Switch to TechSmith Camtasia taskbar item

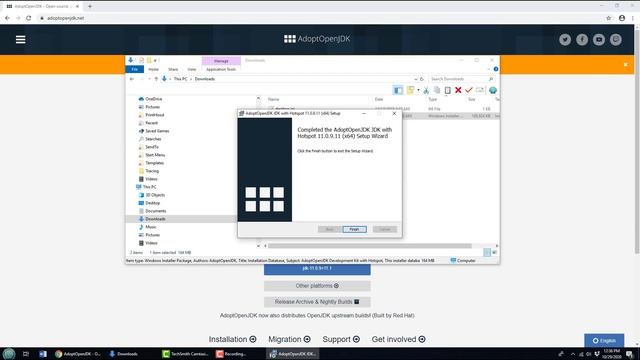tap(186, 354)
